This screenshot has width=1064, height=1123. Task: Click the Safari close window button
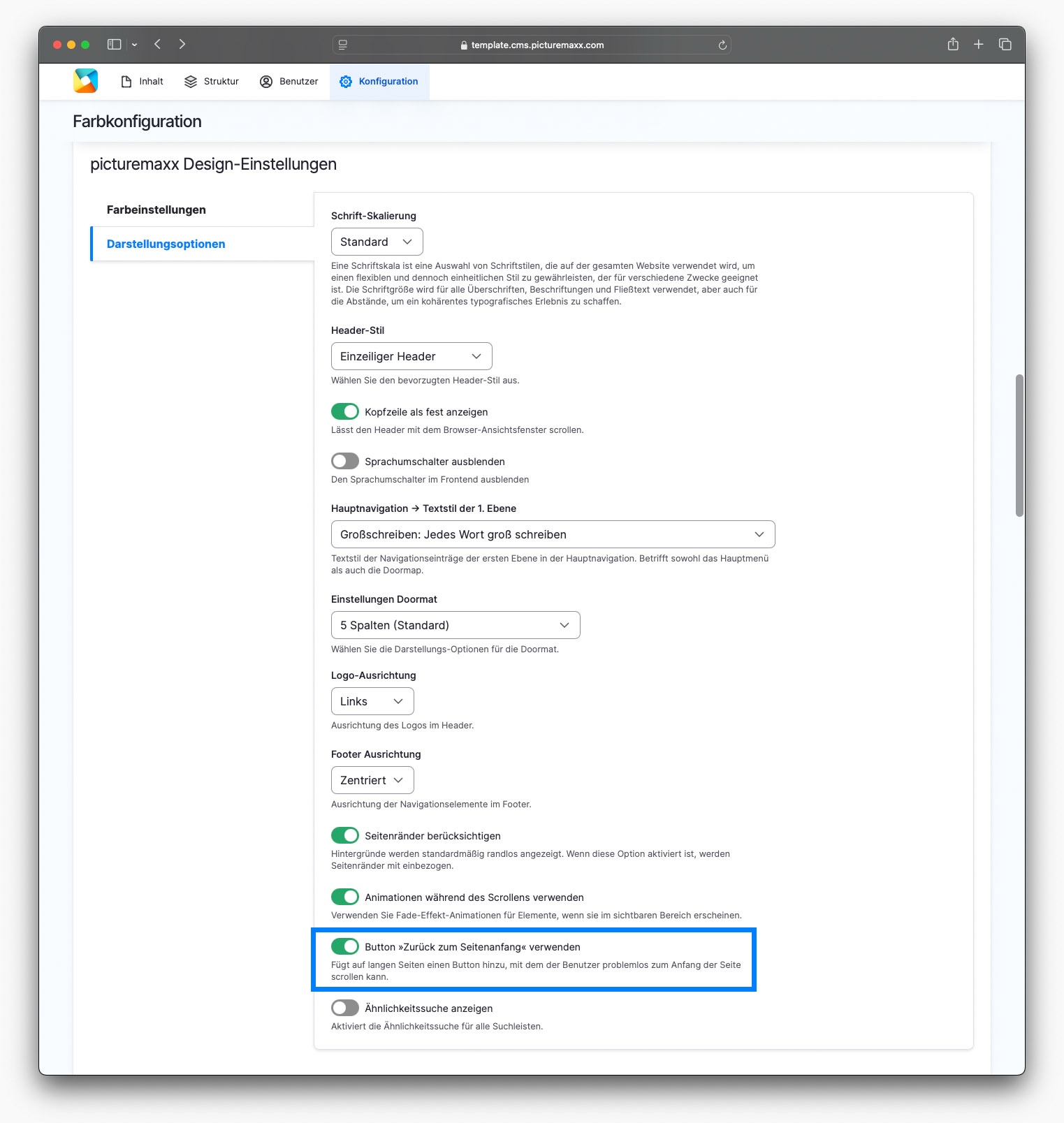click(x=57, y=45)
